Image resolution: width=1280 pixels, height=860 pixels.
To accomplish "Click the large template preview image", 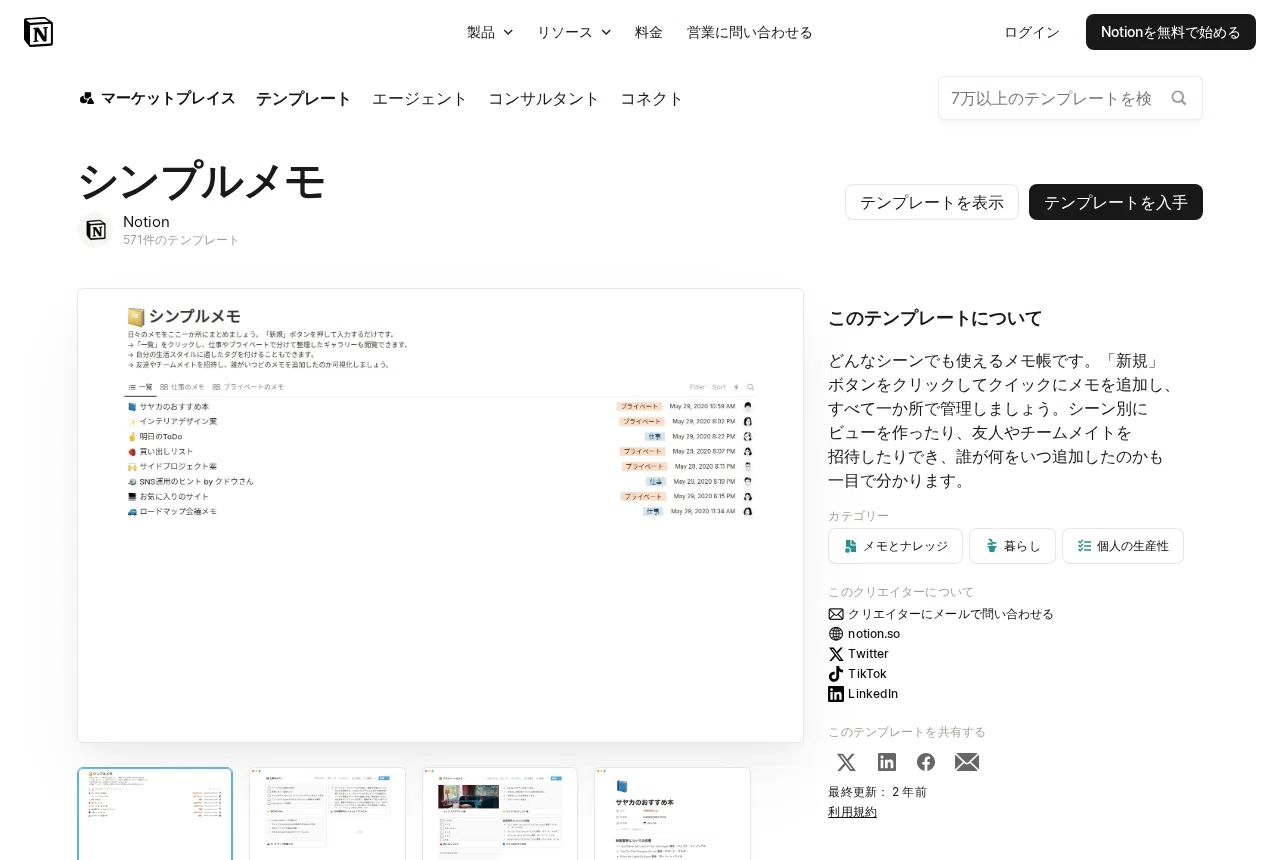I will point(440,516).
